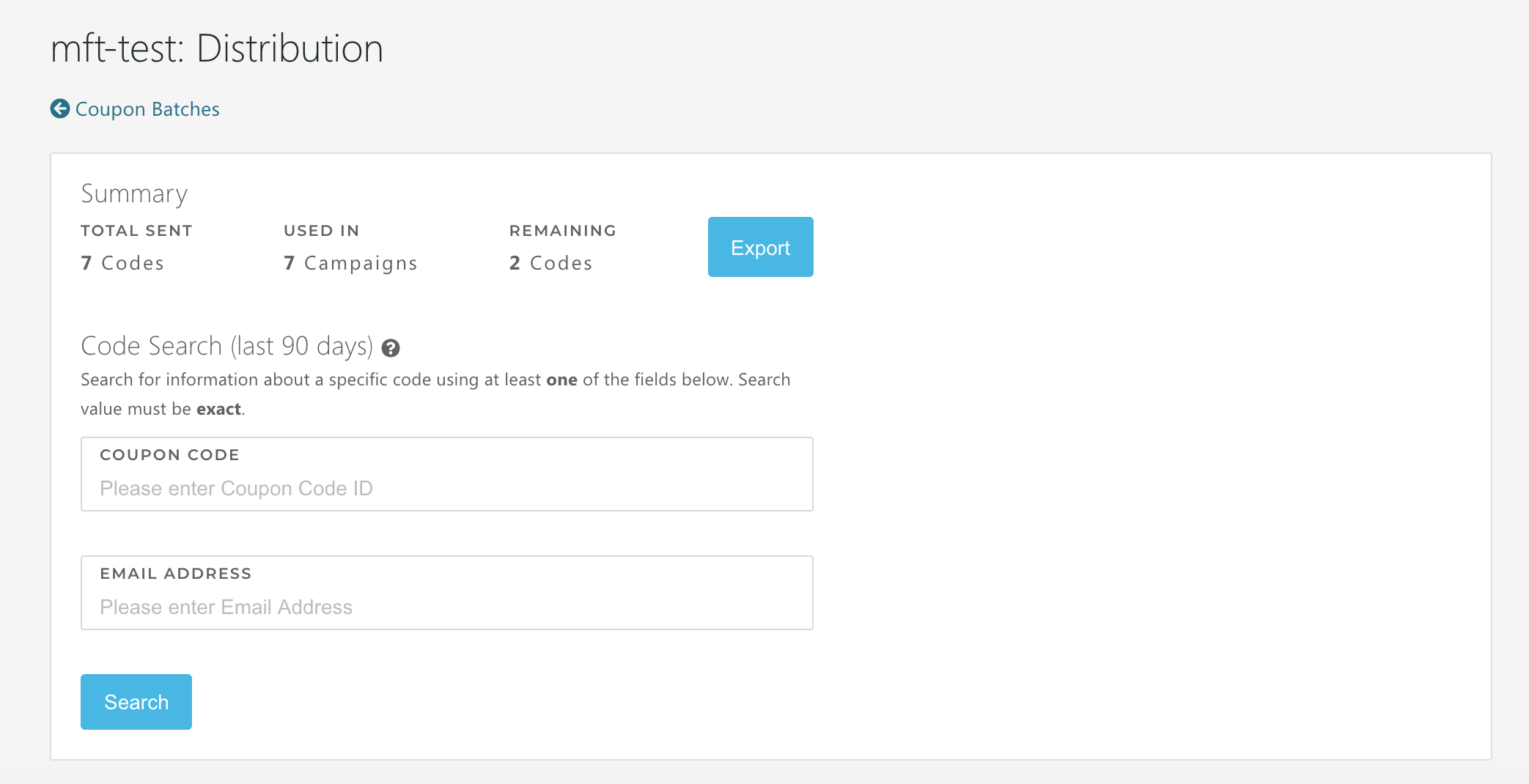The height and width of the screenshot is (784, 1529).
Task: Focus the Email Address input field
Action: 446,607
